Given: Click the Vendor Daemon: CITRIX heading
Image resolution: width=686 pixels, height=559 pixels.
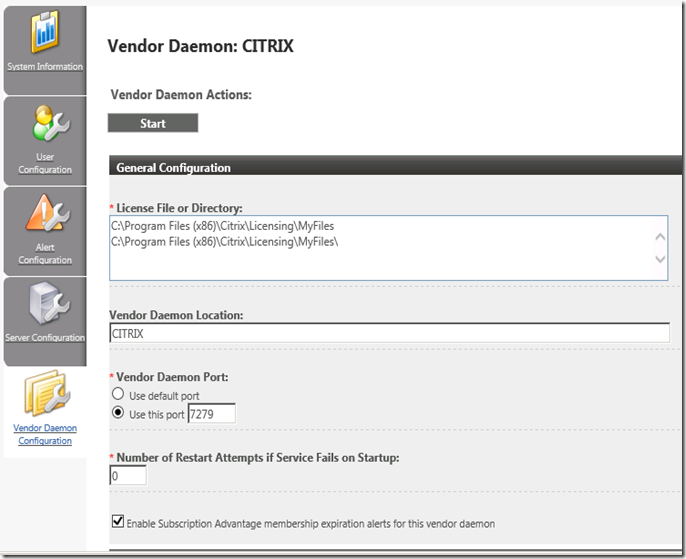Looking at the screenshot, I should click(x=200, y=46).
